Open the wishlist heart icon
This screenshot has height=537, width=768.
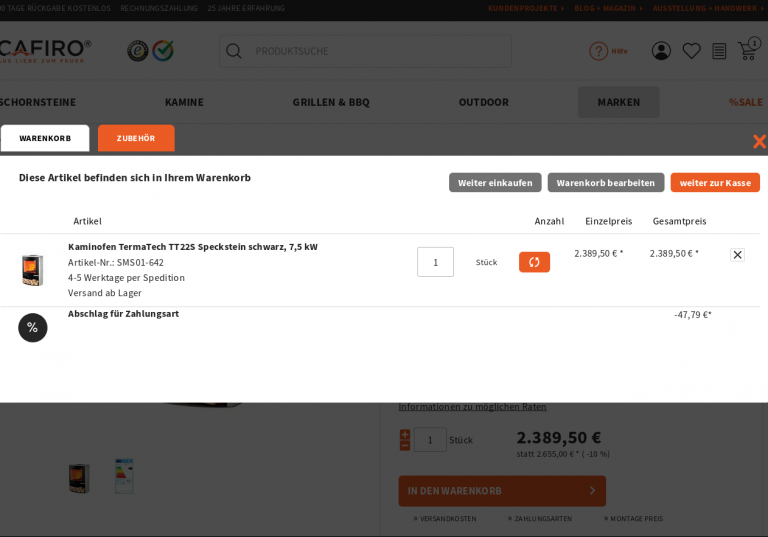pos(691,51)
